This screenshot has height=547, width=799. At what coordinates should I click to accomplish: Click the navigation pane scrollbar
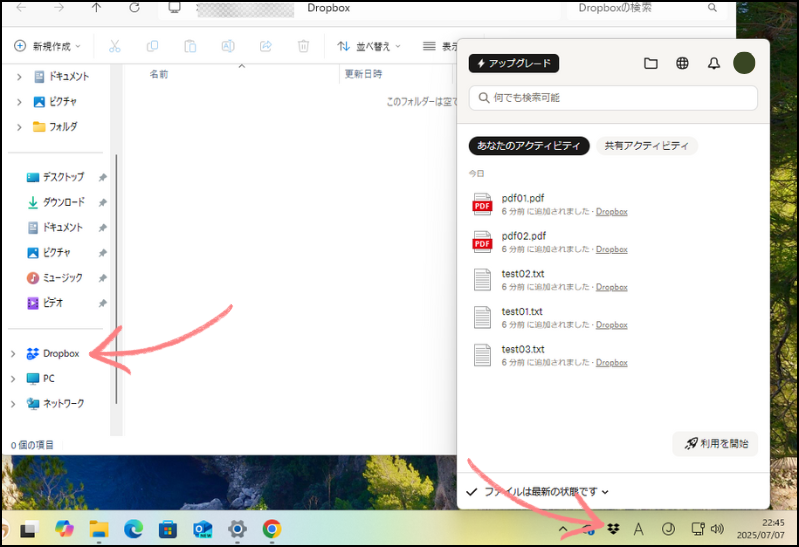click(x=116, y=279)
